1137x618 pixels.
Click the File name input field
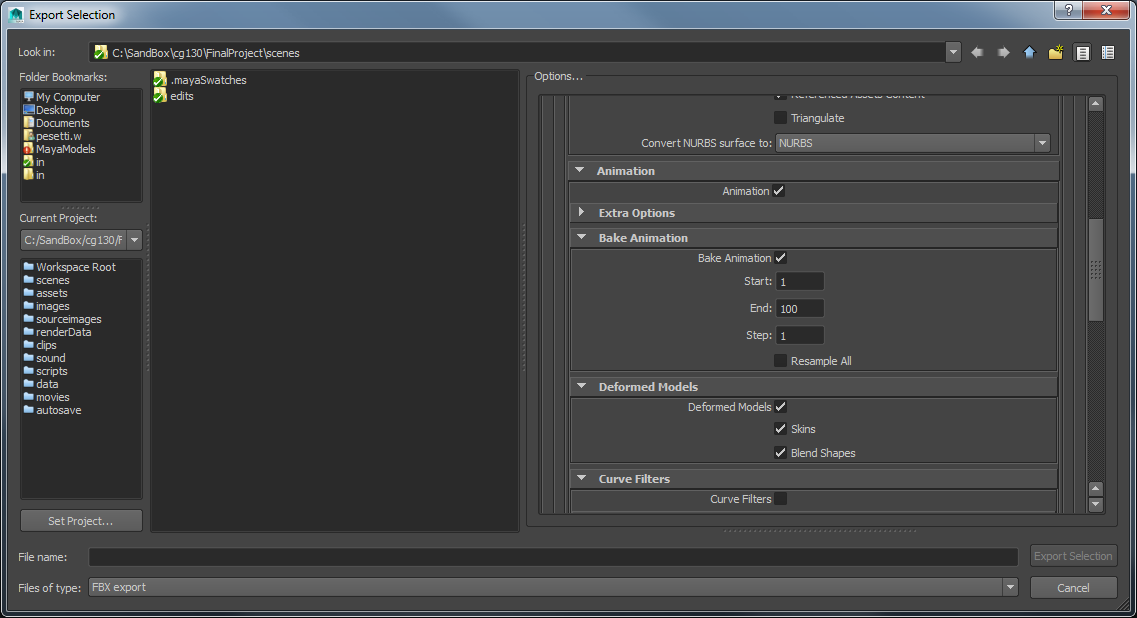click(553, 556)
